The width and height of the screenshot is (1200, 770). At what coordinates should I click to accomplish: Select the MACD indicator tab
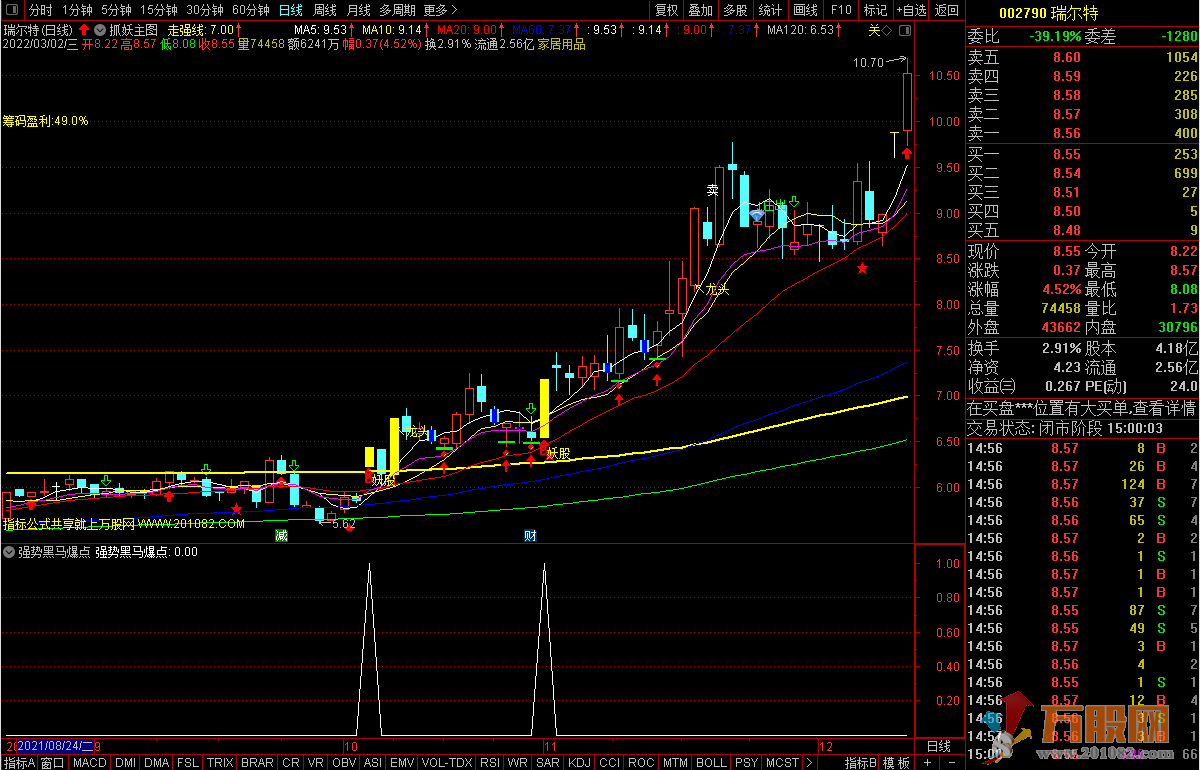[x=90, y=763]
